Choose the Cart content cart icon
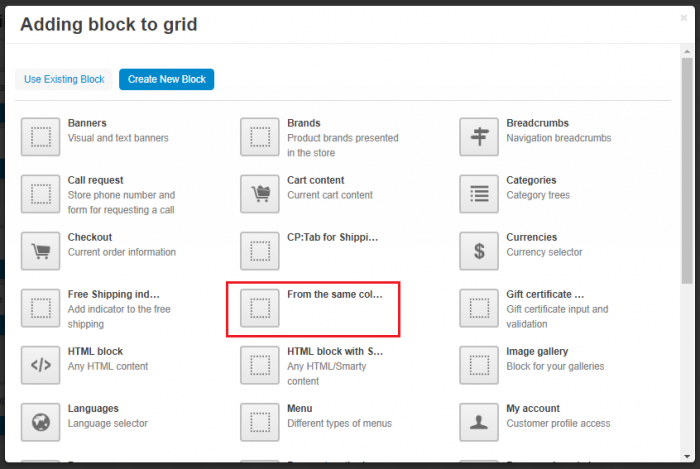Image resolution: width=700 pixels, height=469 pixels. (x=260, y=194)
